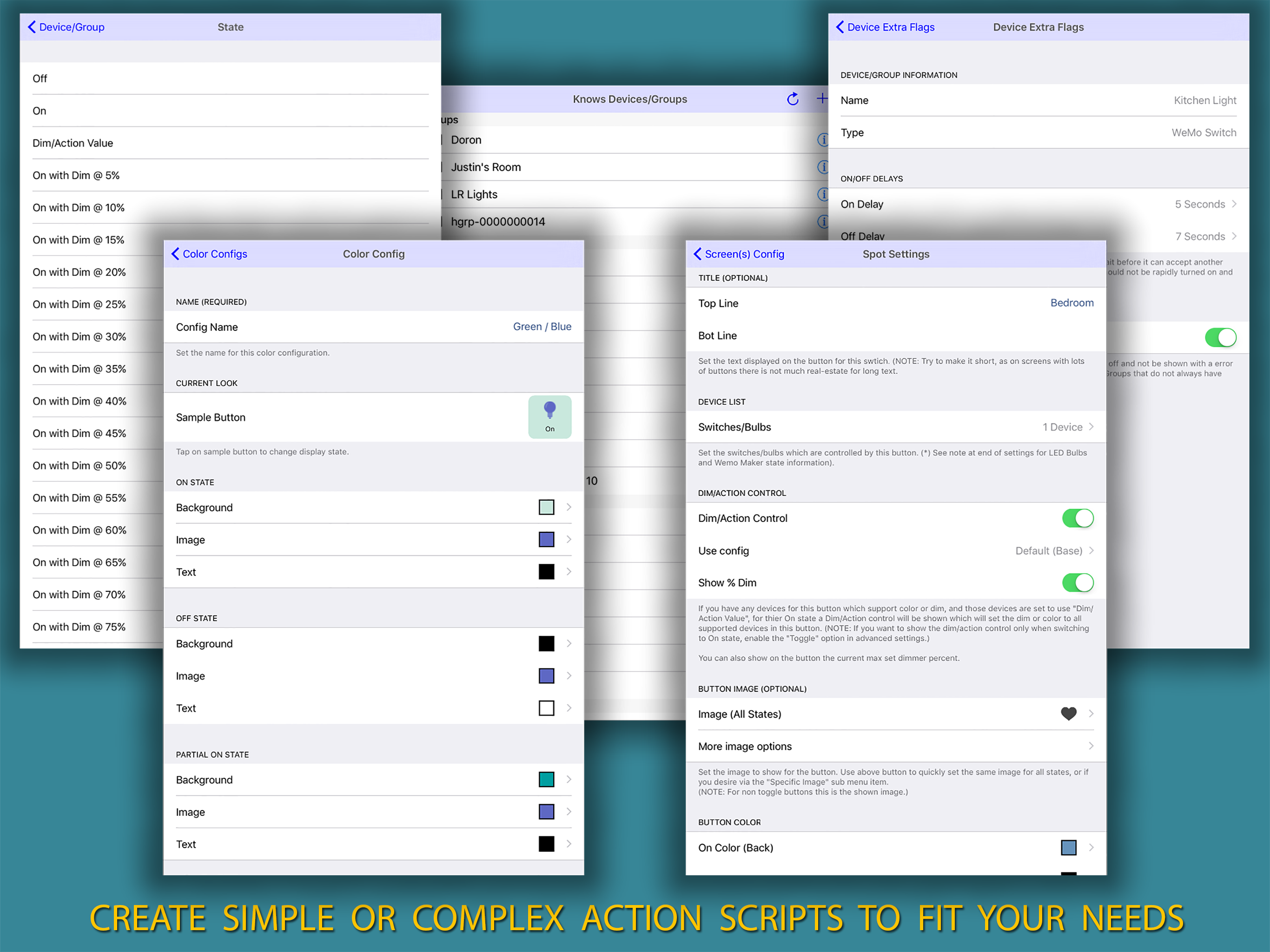Edit Config Name field Green / Blue
Viewport: 1270px width, 952px height.
(x=373, y=327)
